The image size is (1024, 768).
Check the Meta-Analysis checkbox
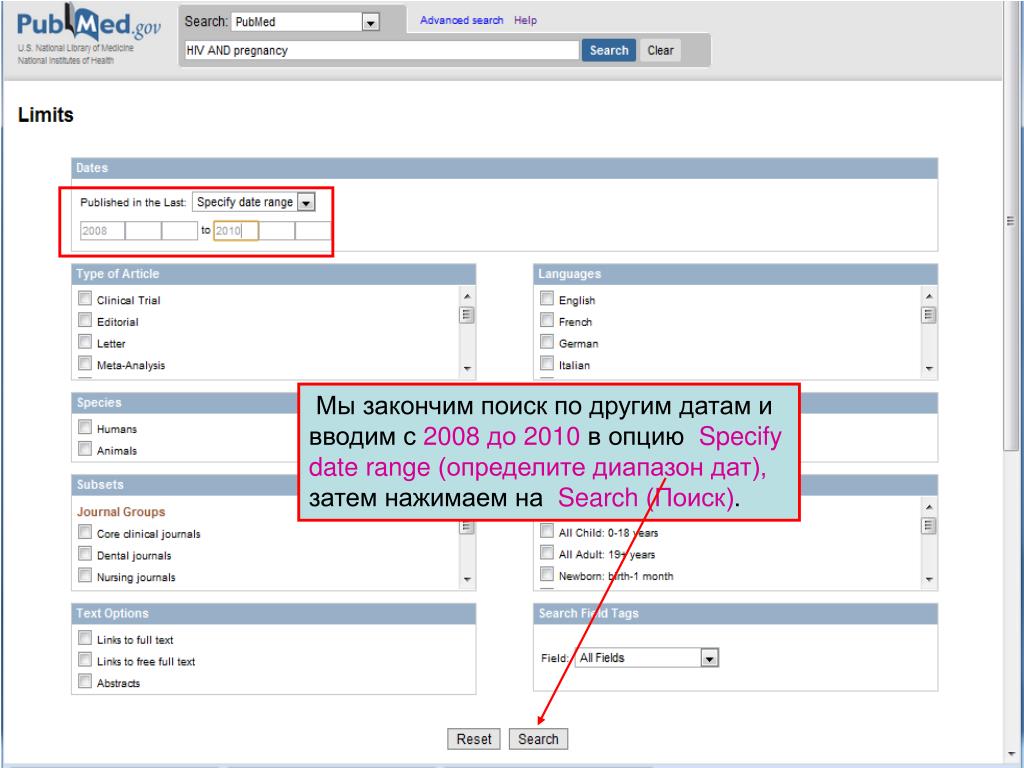tap(85, 363)
